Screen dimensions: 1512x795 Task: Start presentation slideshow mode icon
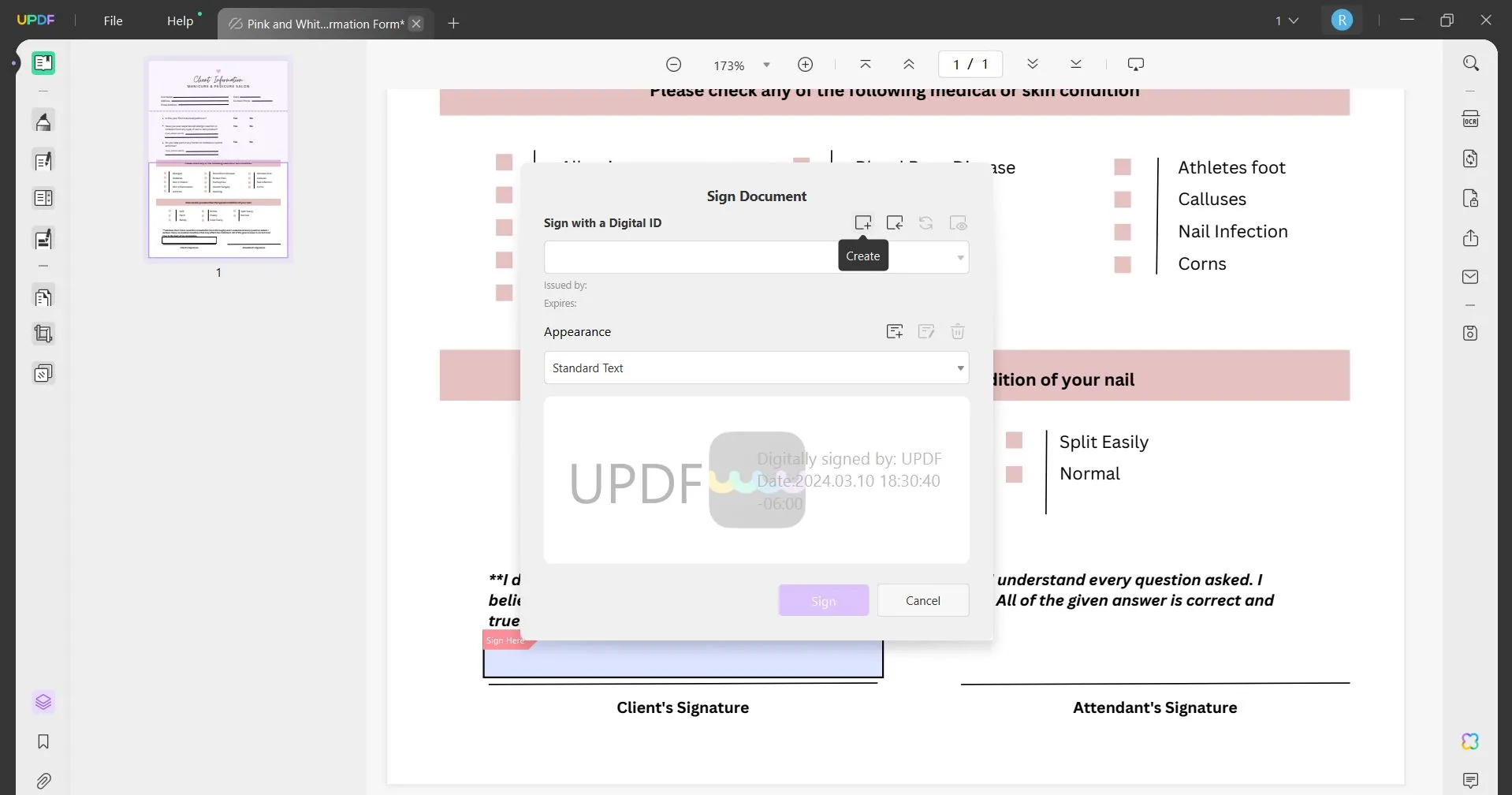(1136, 64)
